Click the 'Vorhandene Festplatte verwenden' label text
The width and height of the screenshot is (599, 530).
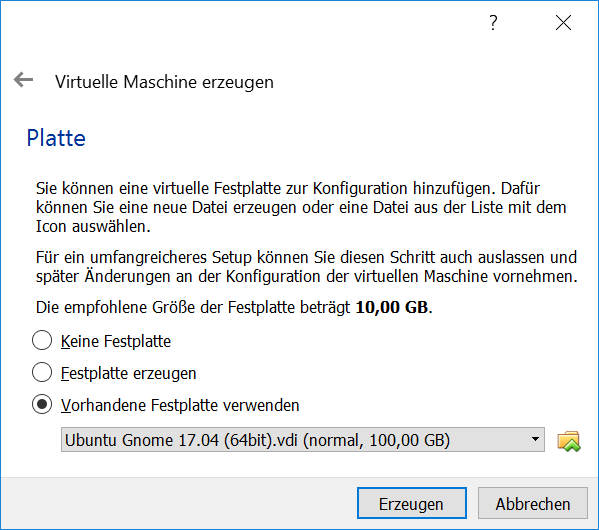click(180, 405)
